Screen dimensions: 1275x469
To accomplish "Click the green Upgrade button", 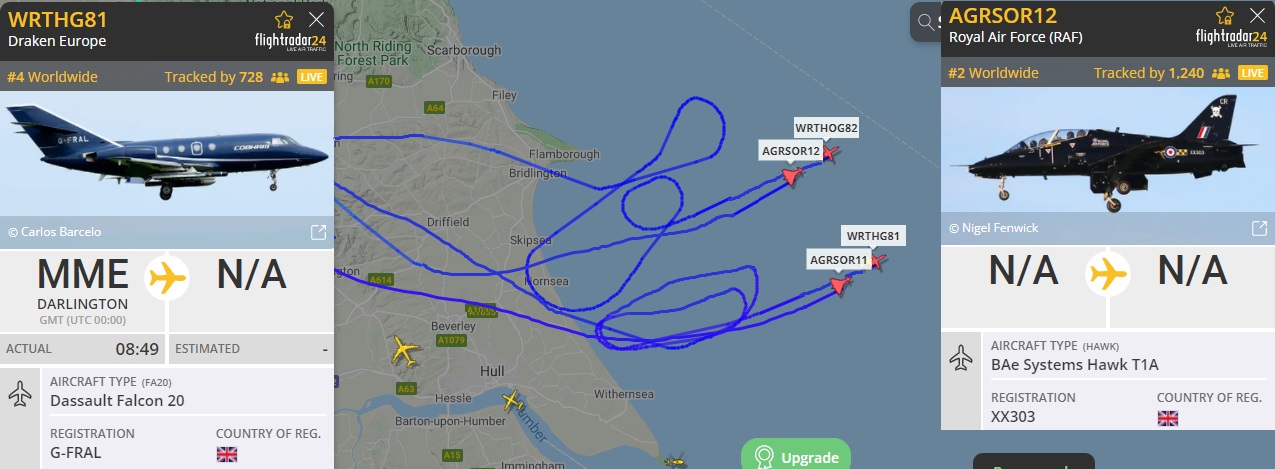I will click(x=796, y=457).
